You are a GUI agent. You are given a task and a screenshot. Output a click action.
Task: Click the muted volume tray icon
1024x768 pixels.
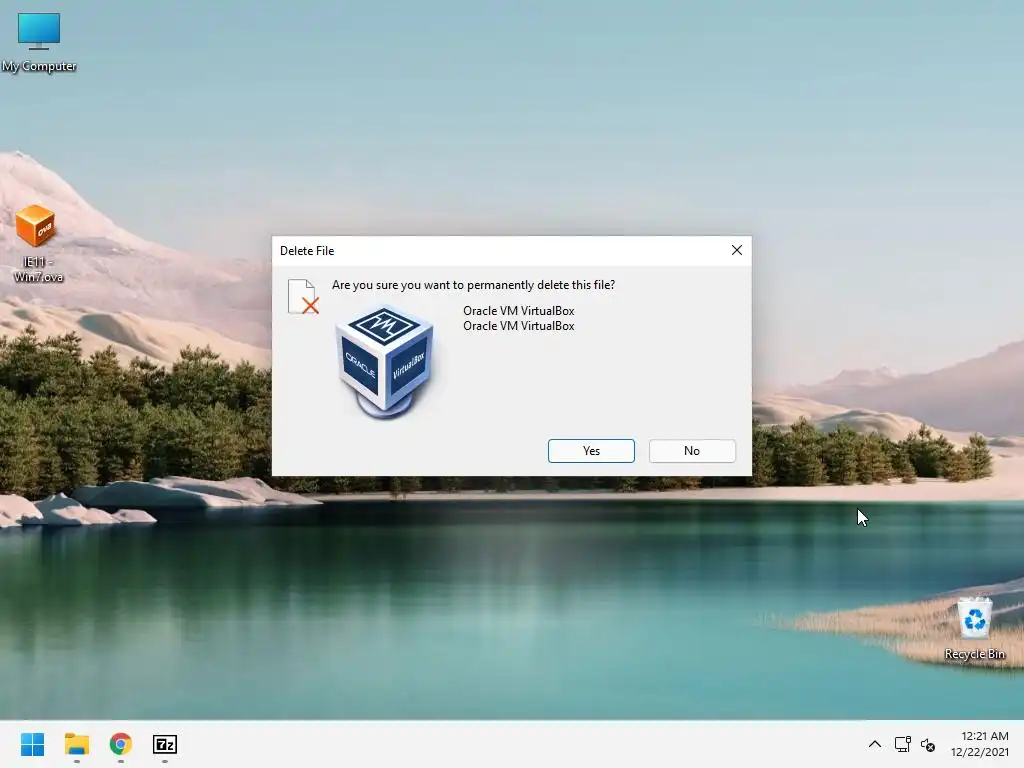(927, 744)
